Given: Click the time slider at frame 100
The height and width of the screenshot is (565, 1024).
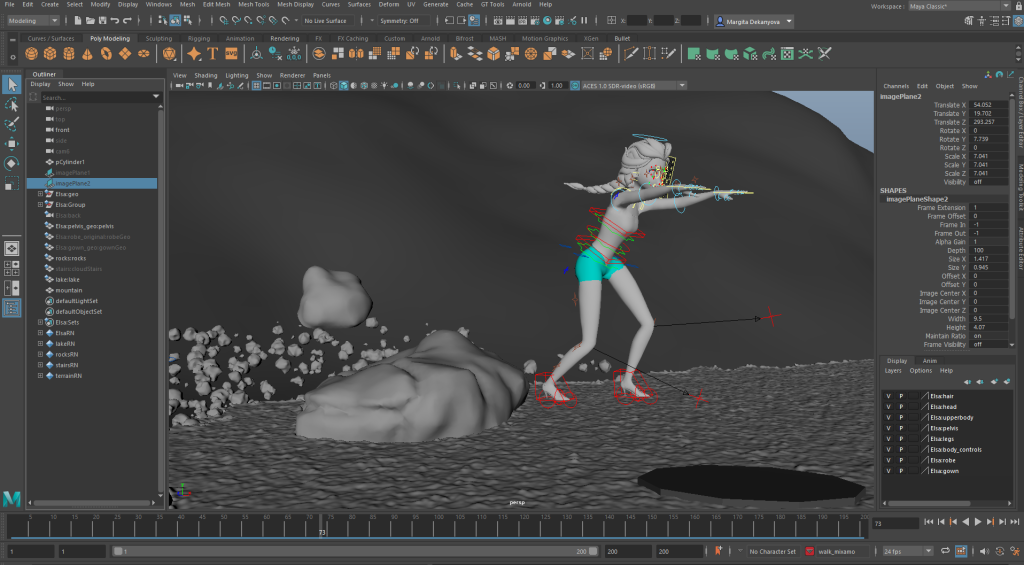Looking at the screenshot, I should click(439, 525).
